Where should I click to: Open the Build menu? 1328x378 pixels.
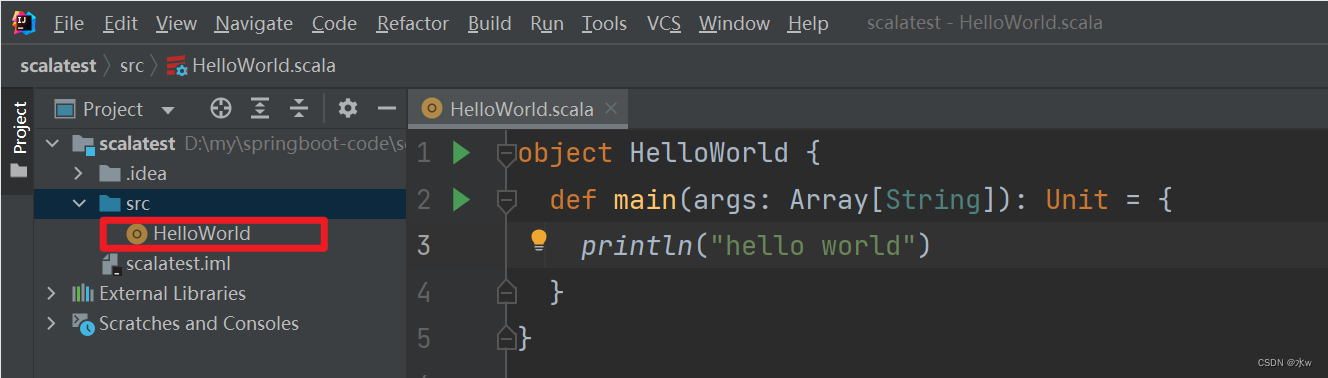[489, 23]
